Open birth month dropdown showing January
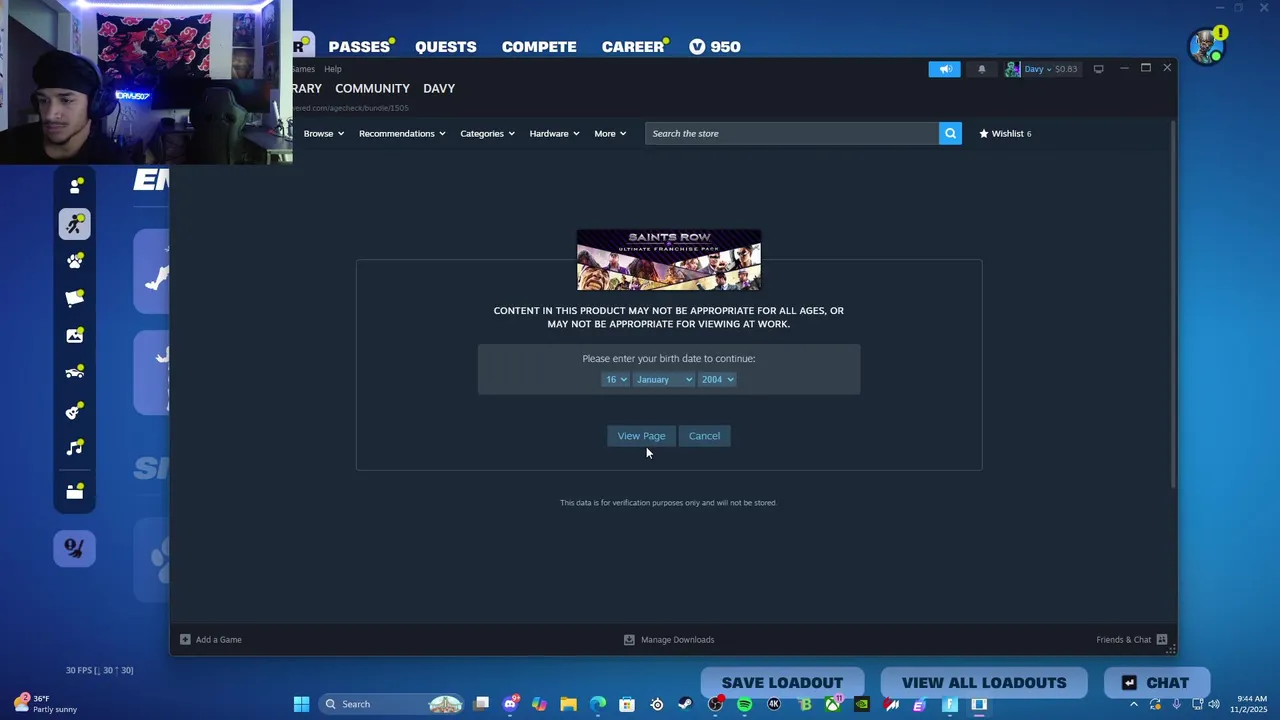 (663, 379)
